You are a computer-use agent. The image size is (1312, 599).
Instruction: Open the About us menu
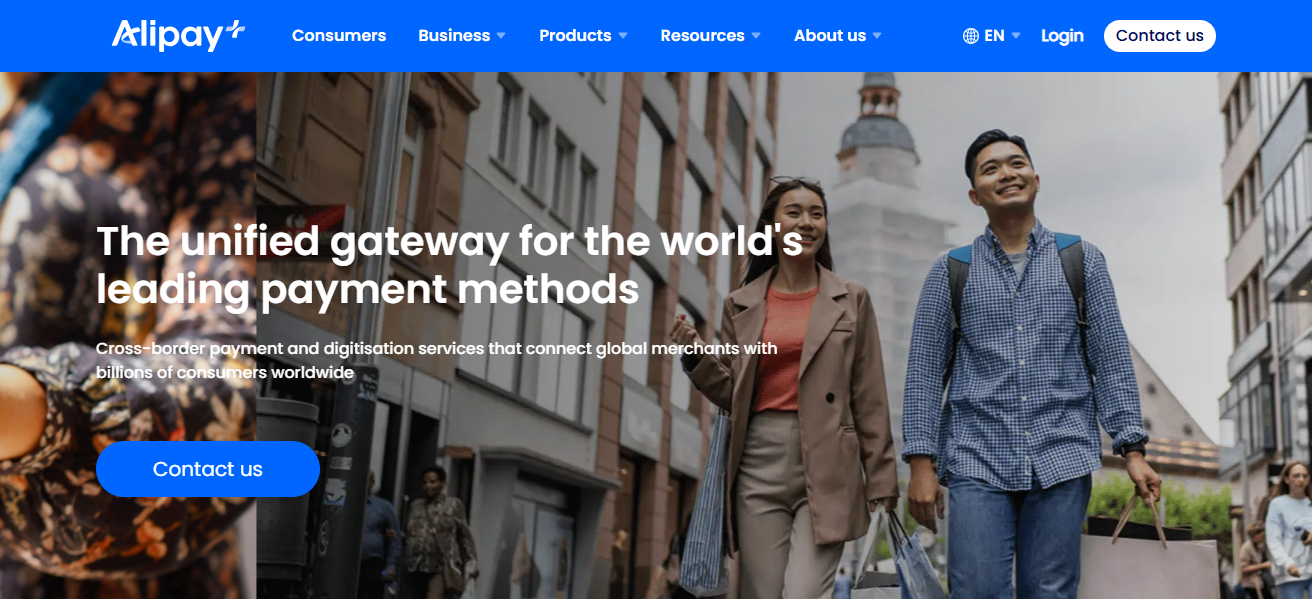[x=830, y=35]
